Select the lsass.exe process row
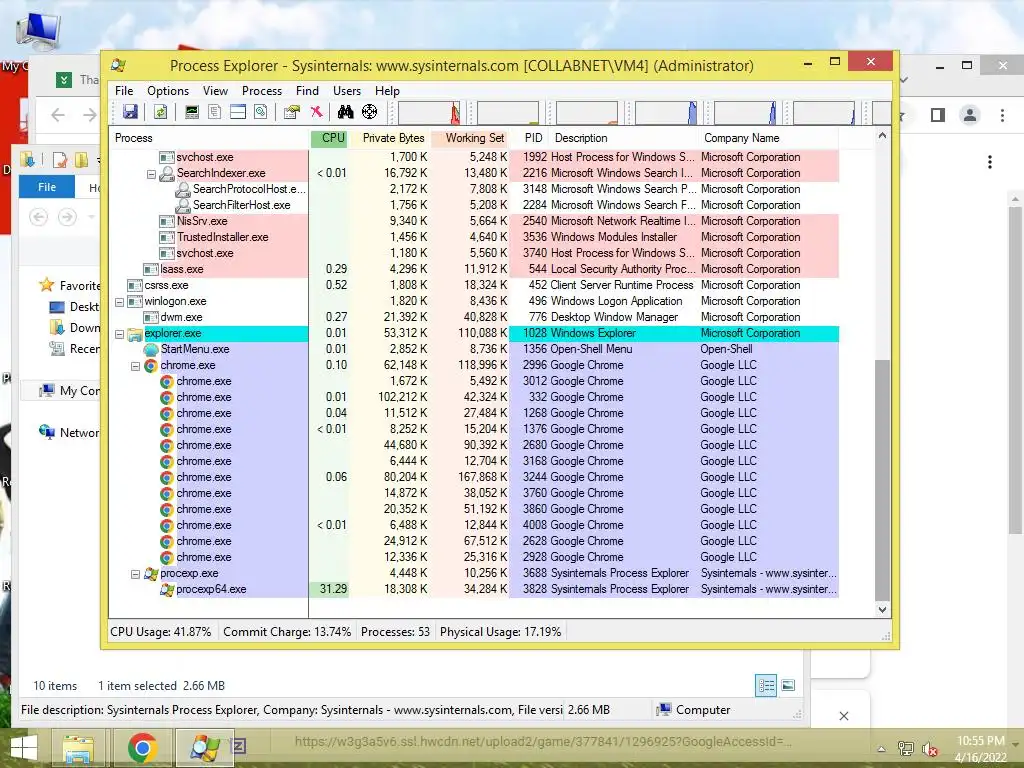This screenshot has height=768, width=1024. coord(473,270)
